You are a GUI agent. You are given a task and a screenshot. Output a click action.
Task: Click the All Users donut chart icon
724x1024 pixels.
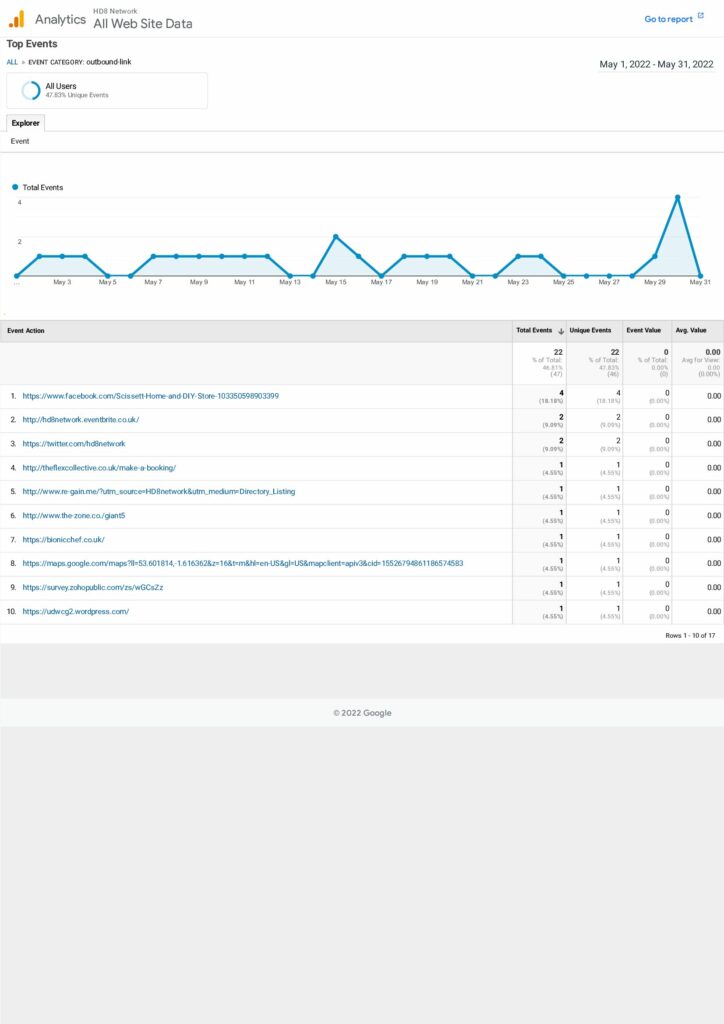click(31, 90)
